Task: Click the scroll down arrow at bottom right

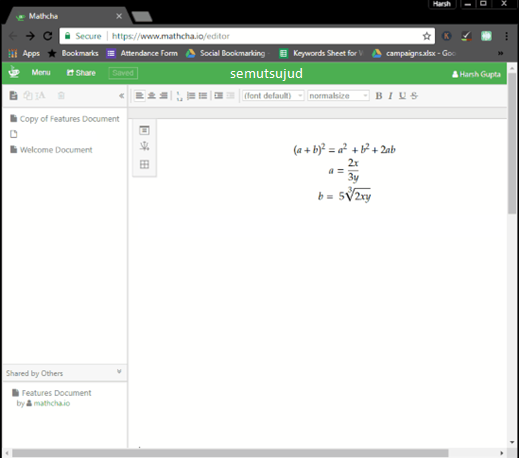Action: click(512, 442)
